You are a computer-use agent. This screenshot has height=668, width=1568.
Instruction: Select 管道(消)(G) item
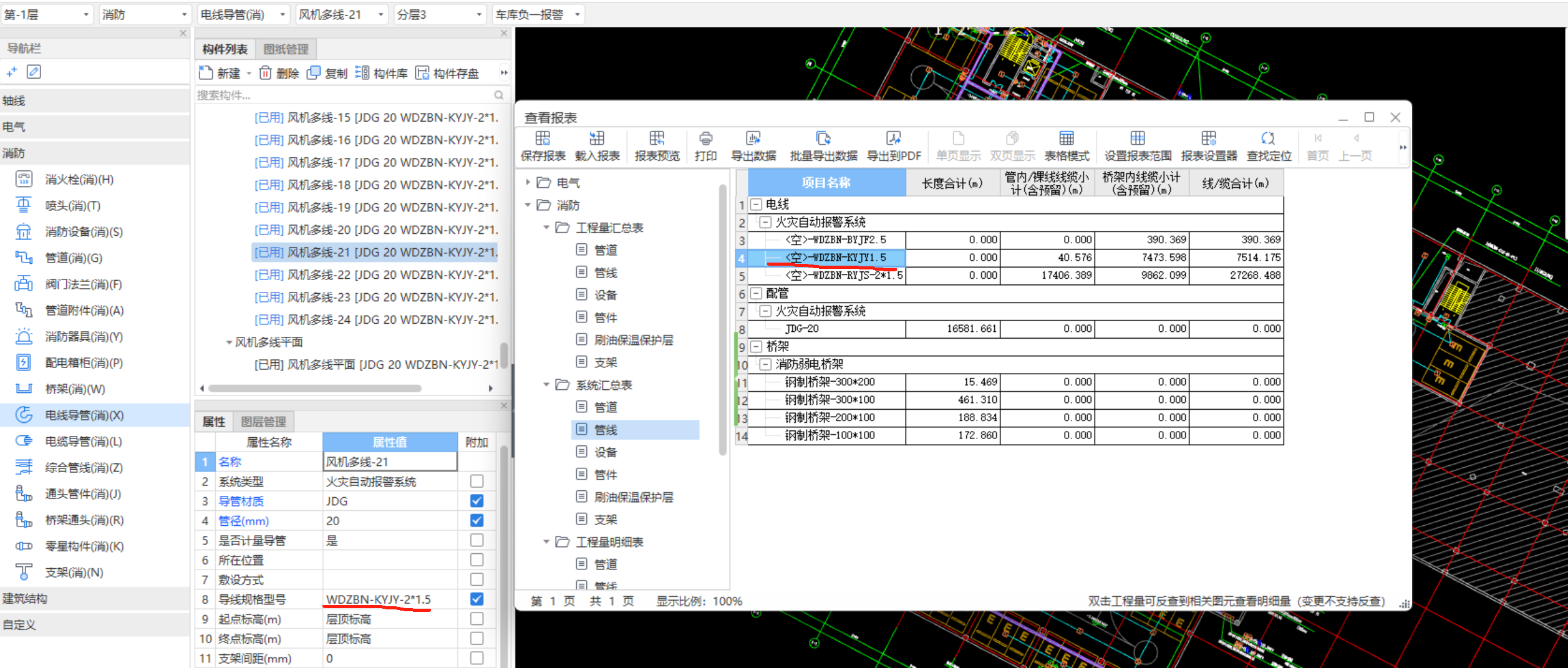coord(74,258)
